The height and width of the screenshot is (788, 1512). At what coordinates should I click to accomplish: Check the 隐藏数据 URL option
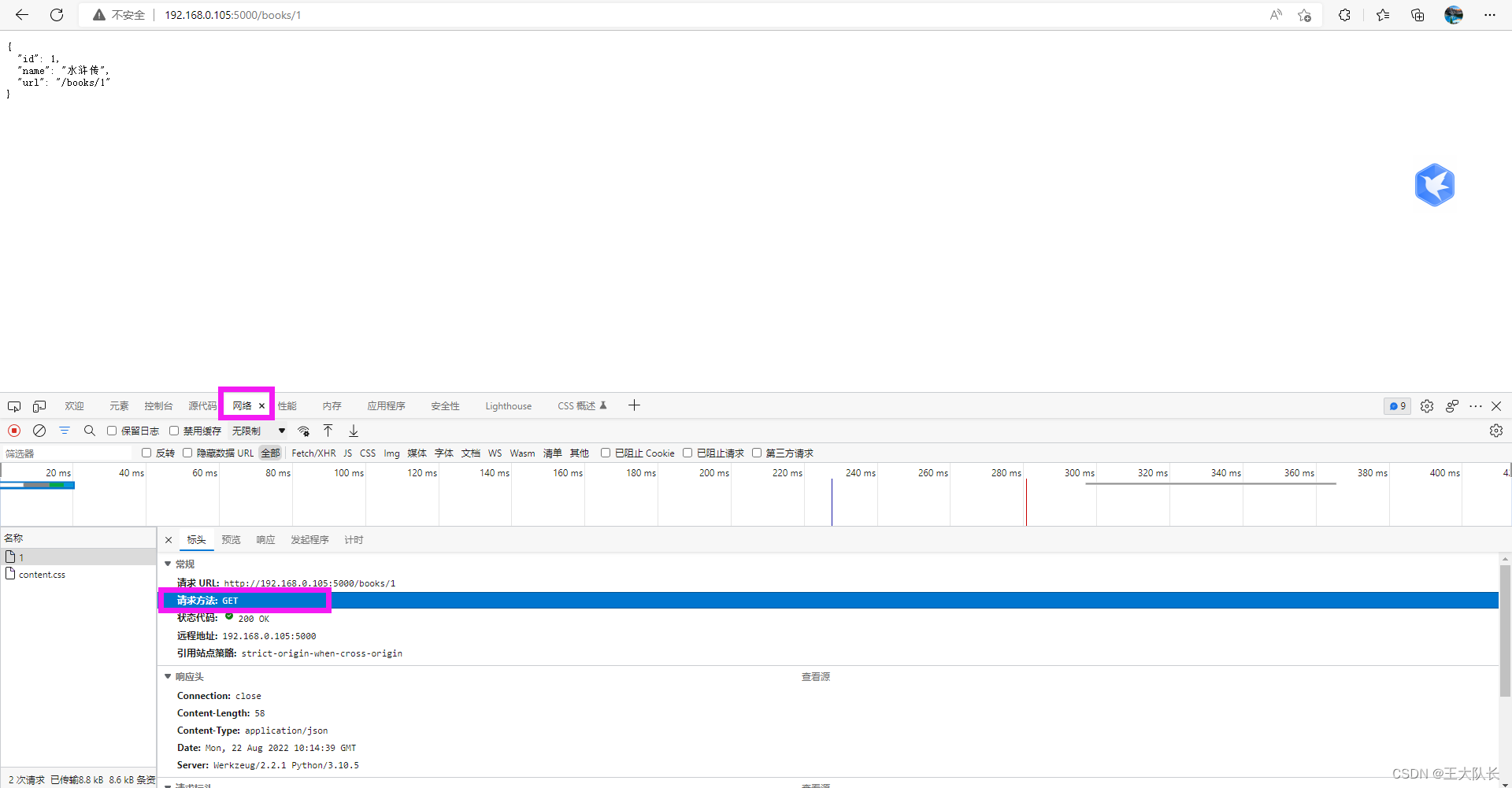point(187,453)
